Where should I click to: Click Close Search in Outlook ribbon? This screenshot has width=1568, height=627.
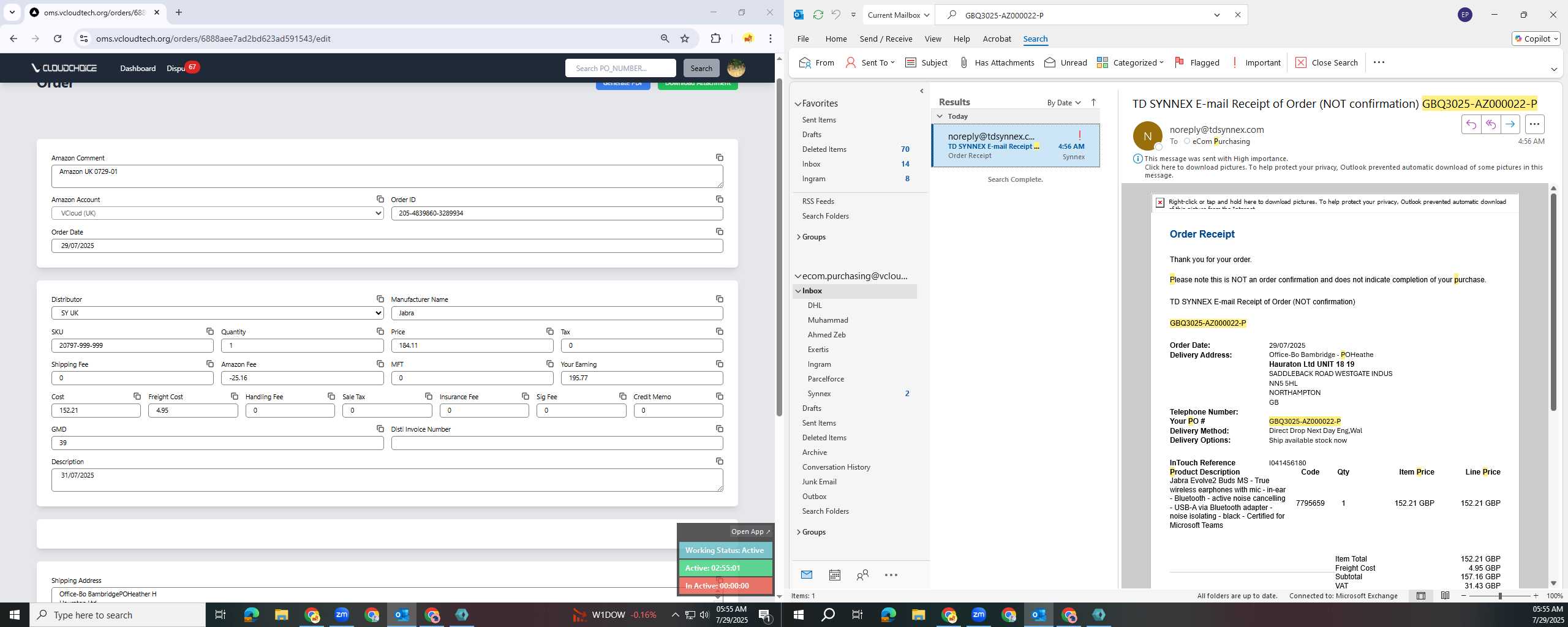(x=1327, y=62)
